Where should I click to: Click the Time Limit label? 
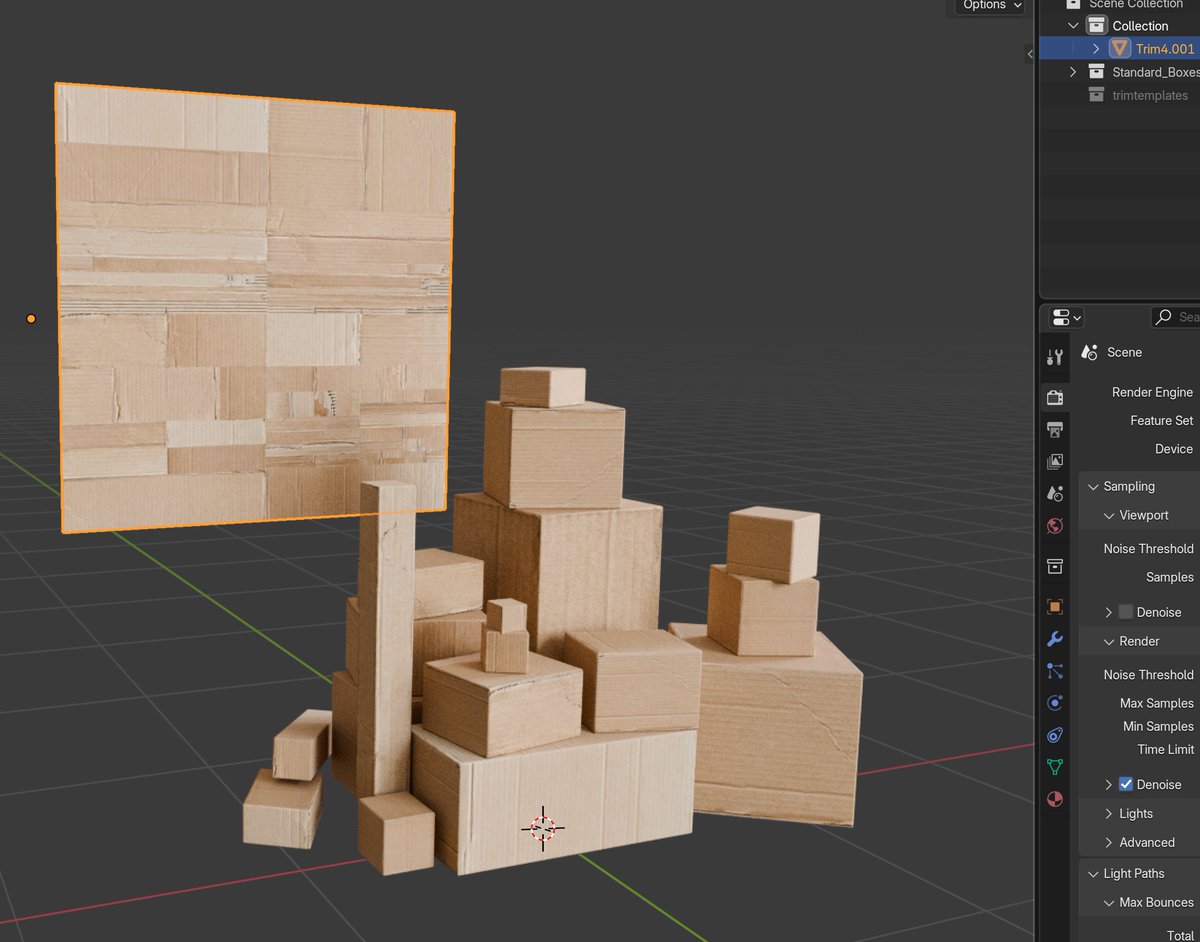tap(1165, 749)
